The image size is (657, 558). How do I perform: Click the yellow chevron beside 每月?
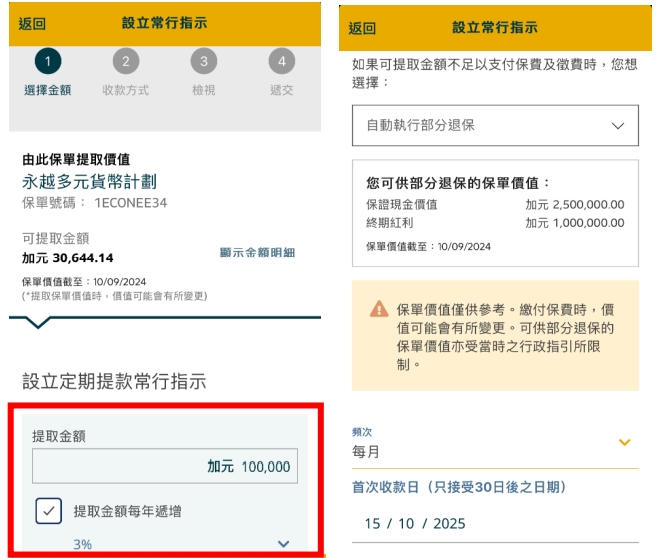point(625,443)
